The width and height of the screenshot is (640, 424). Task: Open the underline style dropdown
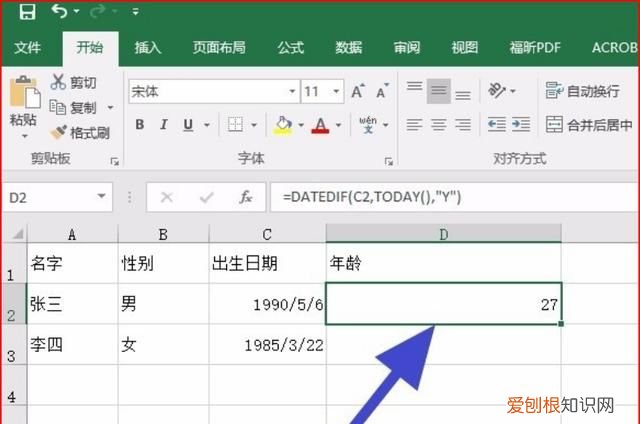coord(207,125)
